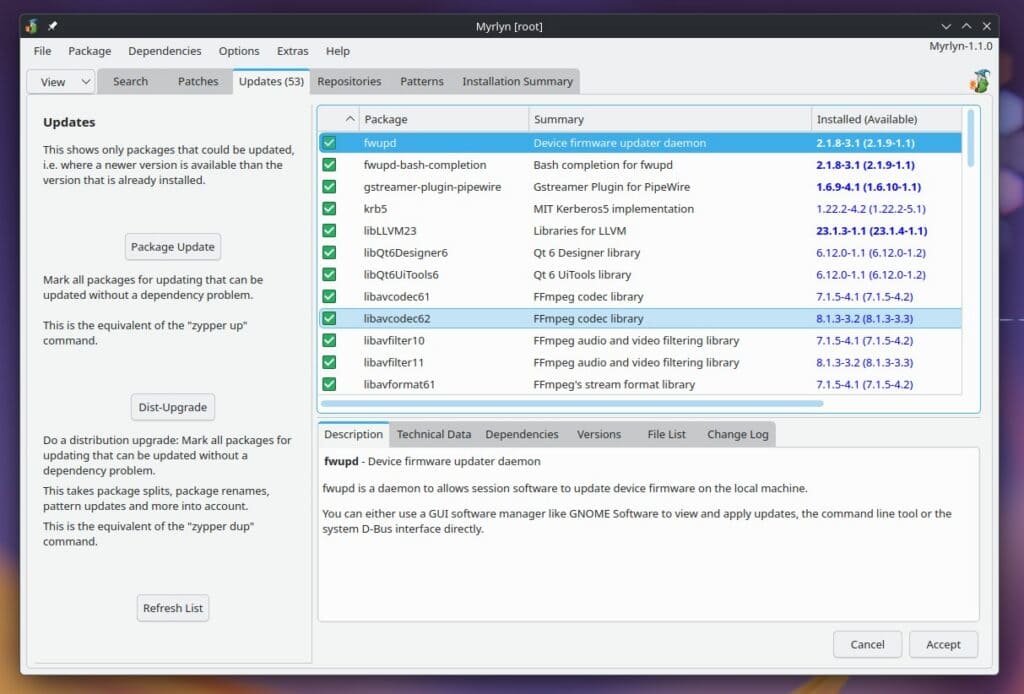Click "FFmpeg's stream format library" summary
The height and width of the screenshot is (694, 1024).
[x=614, y=385]
